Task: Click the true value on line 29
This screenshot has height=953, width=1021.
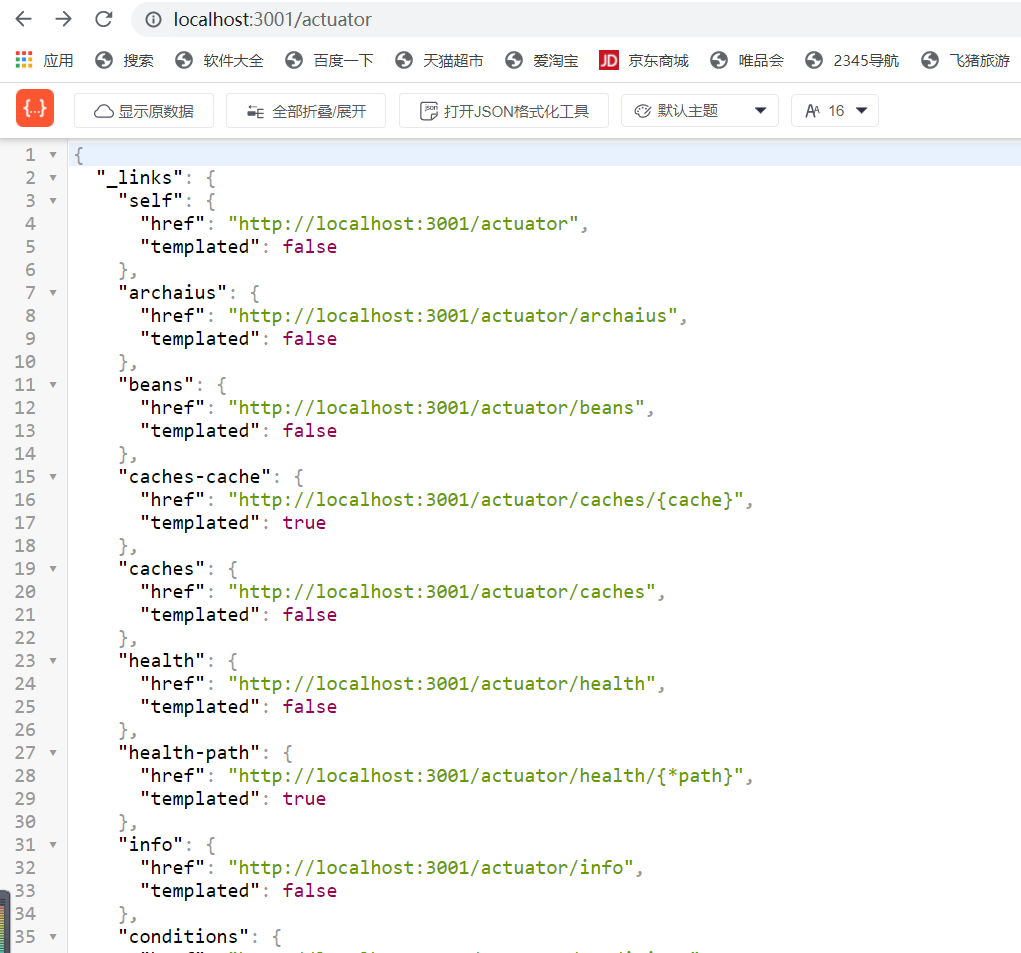Action: coord(304,799)
